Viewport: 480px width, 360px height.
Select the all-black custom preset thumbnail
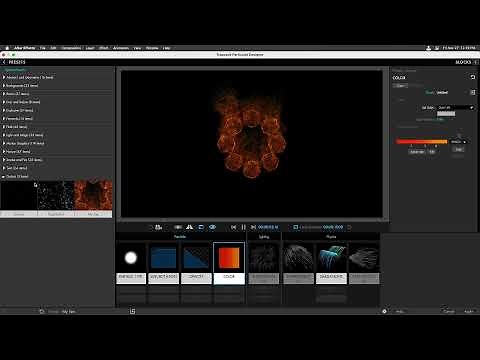pos(19,195)
